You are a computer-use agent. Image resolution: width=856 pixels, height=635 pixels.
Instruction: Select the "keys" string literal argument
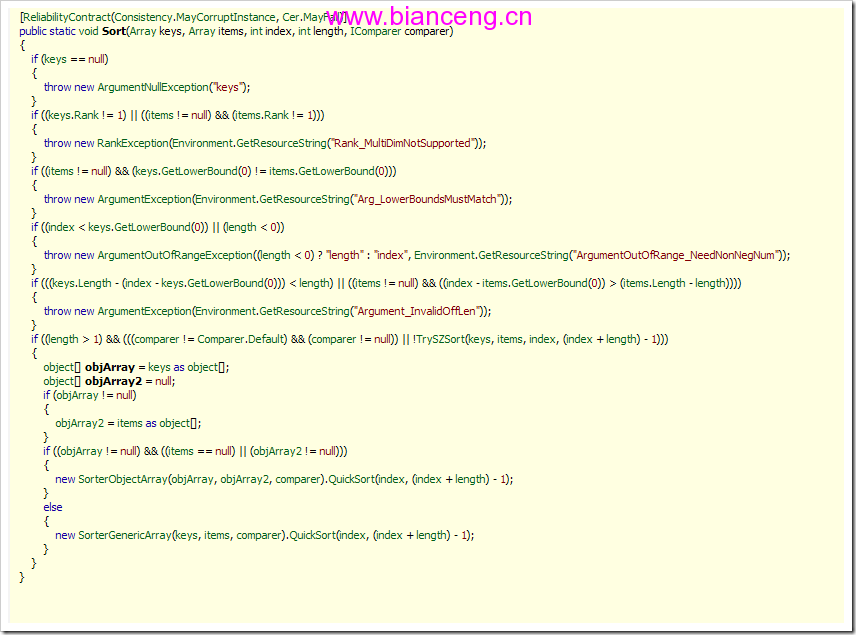pos(228,87)
